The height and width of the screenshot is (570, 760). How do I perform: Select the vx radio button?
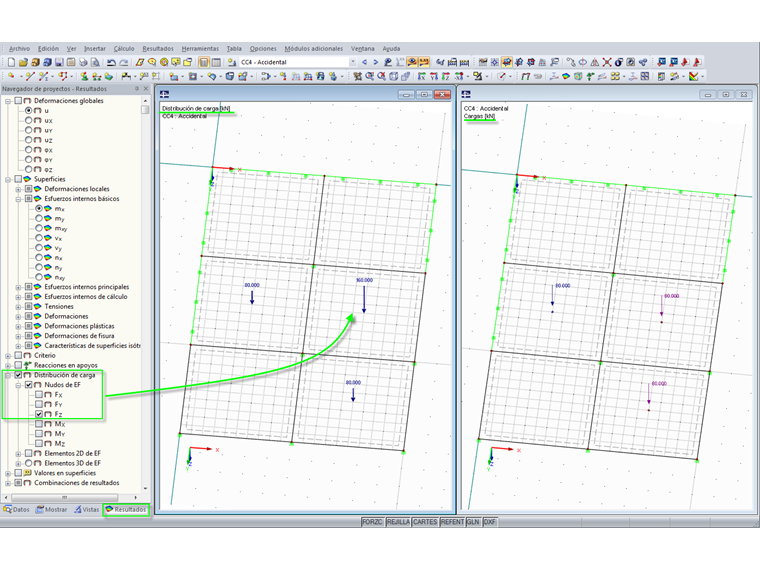(x=39, y=238)
